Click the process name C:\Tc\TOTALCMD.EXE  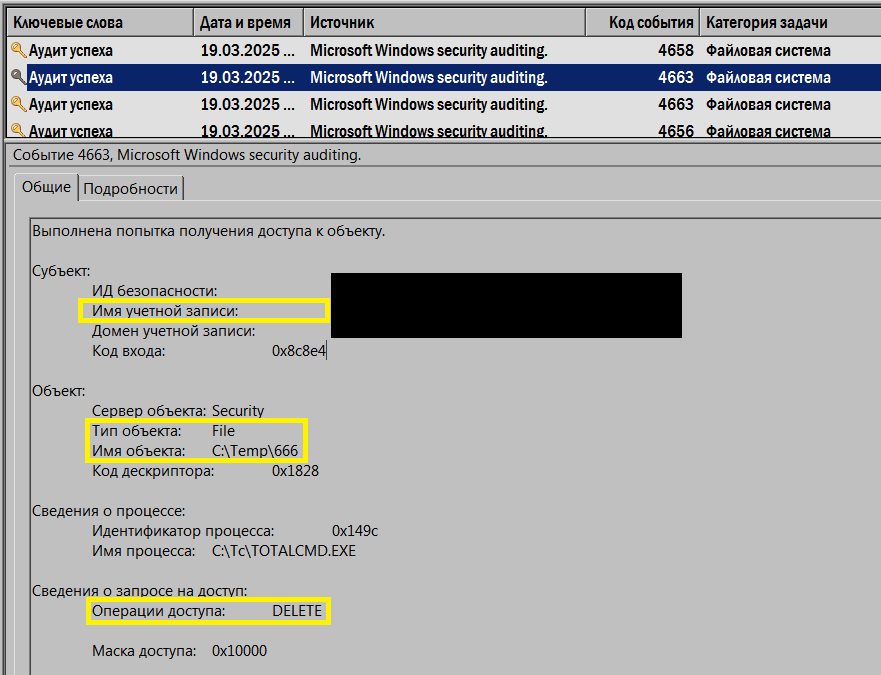point(284,551)
